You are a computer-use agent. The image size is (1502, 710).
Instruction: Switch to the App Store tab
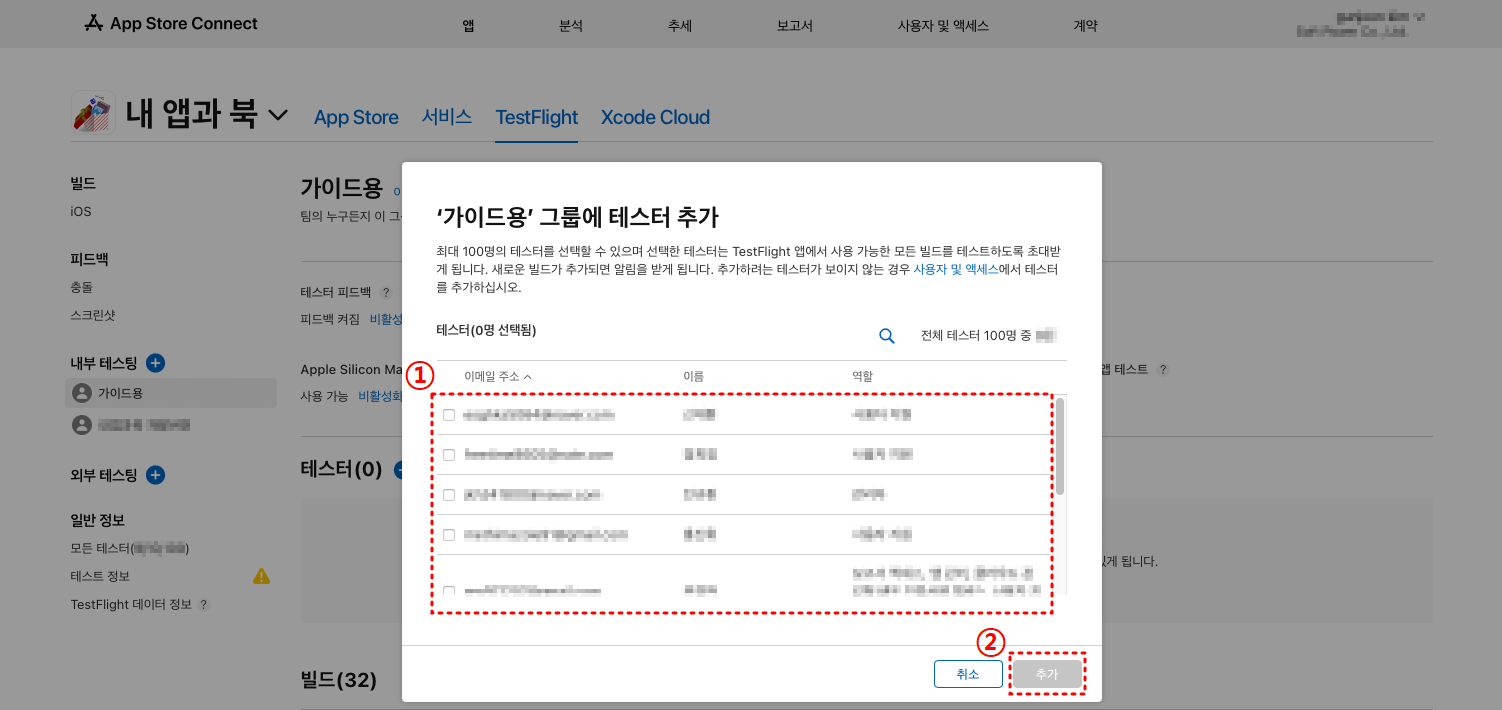point(356,117)
